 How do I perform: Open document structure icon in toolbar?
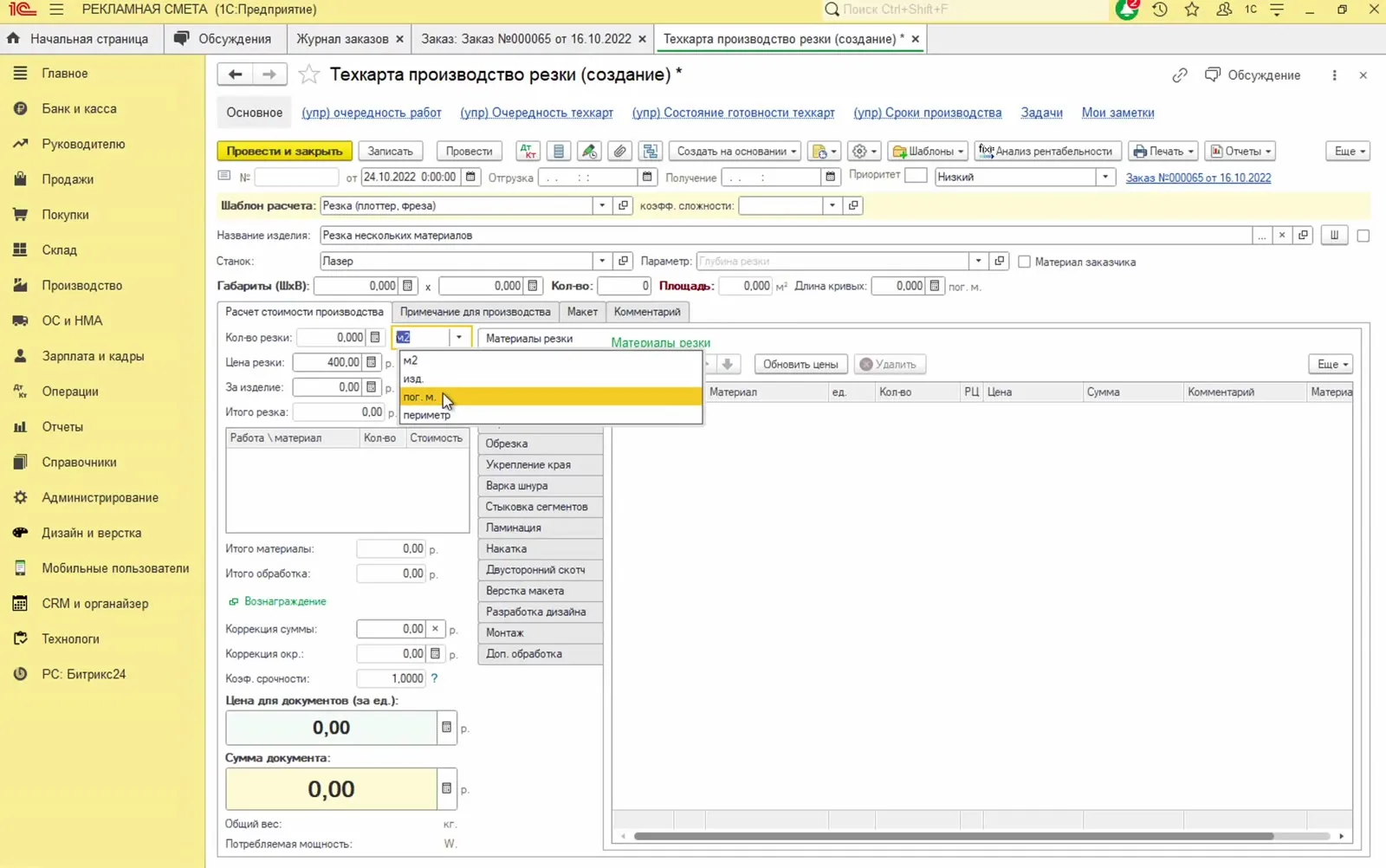[x=651, y=151]
